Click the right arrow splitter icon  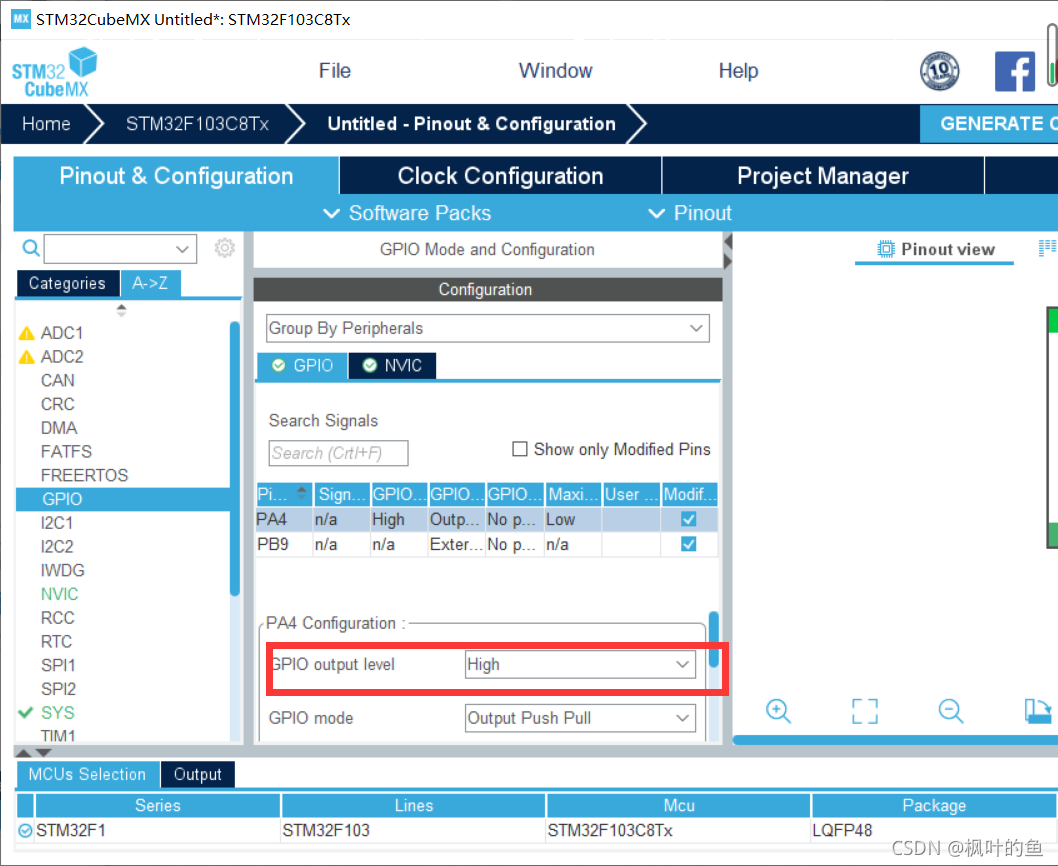(x=728, y=261)
